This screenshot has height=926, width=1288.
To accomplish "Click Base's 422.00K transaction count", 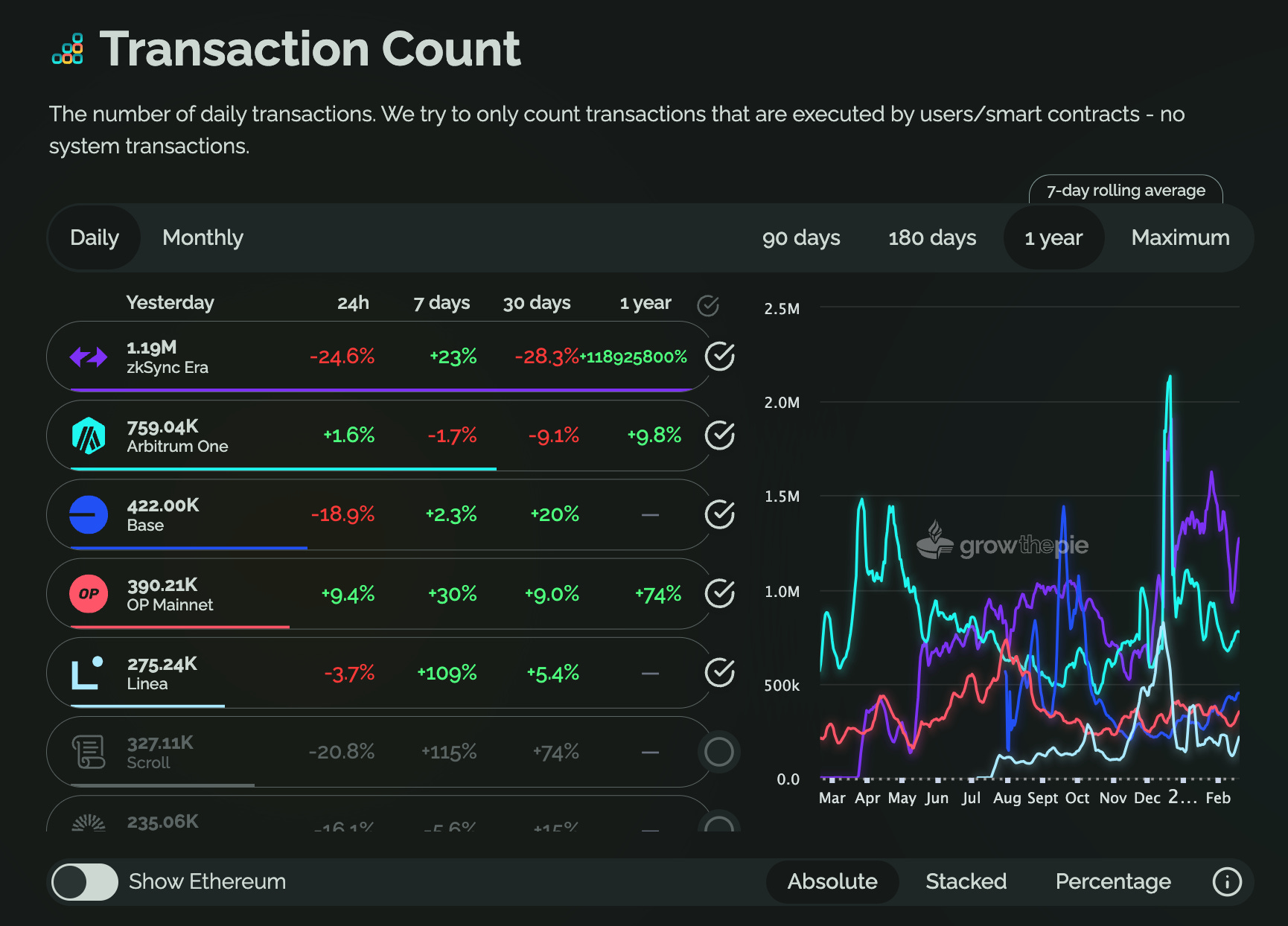I will point(163,505).
